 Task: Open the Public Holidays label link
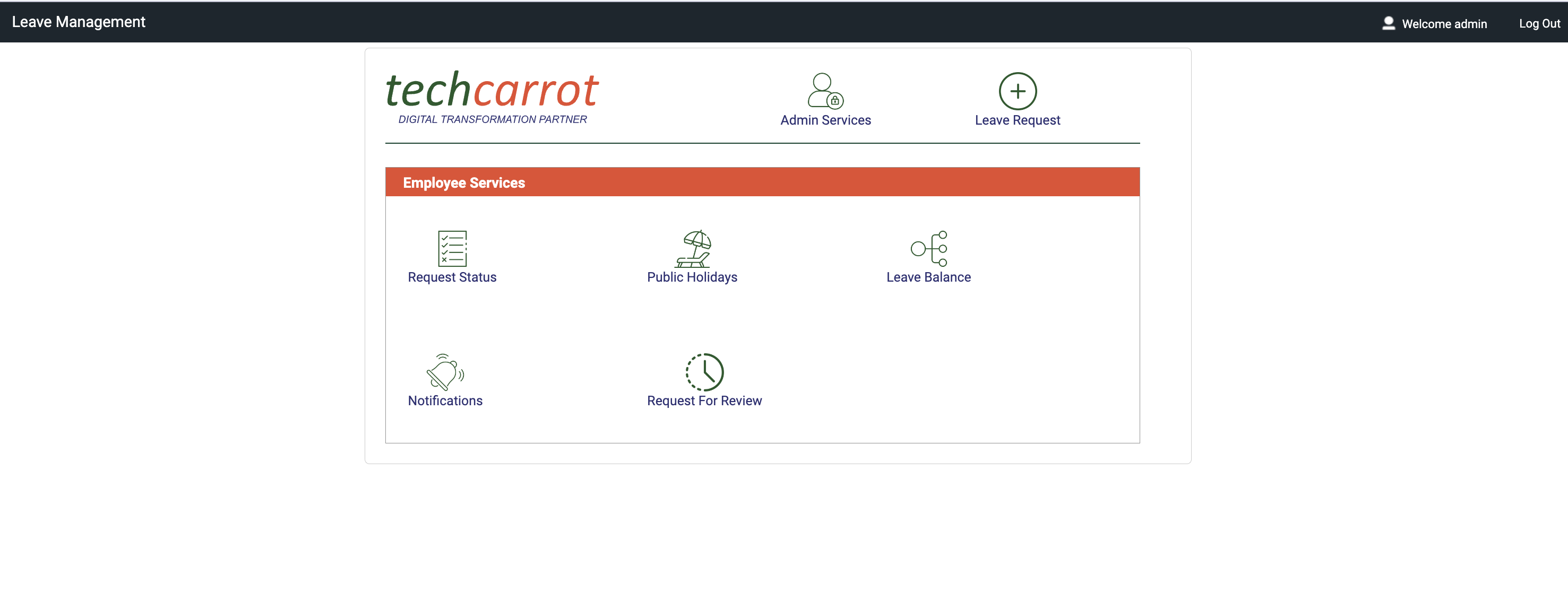click(692, 277)
